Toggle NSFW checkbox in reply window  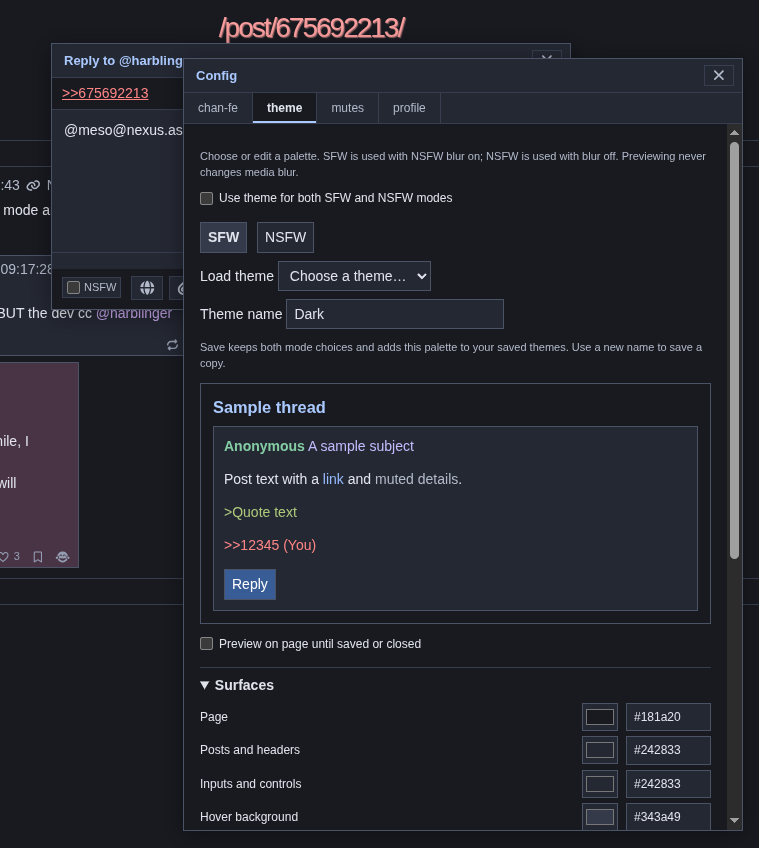[74, 287]
